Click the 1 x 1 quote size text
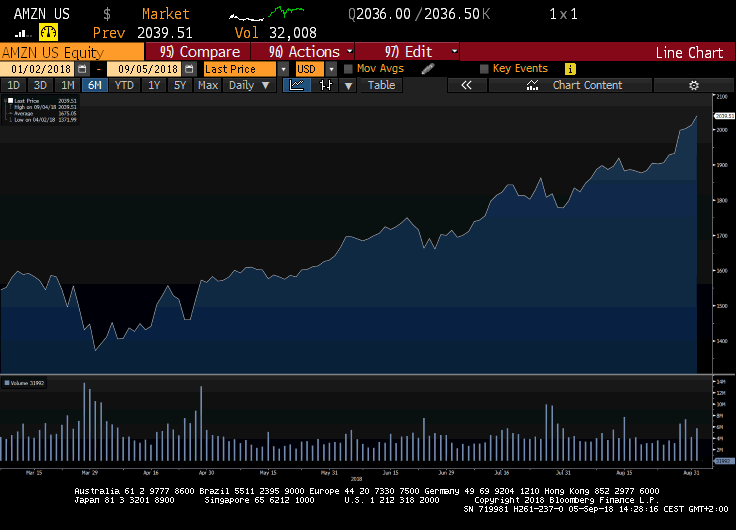736x530 pixels. point(563,14)
